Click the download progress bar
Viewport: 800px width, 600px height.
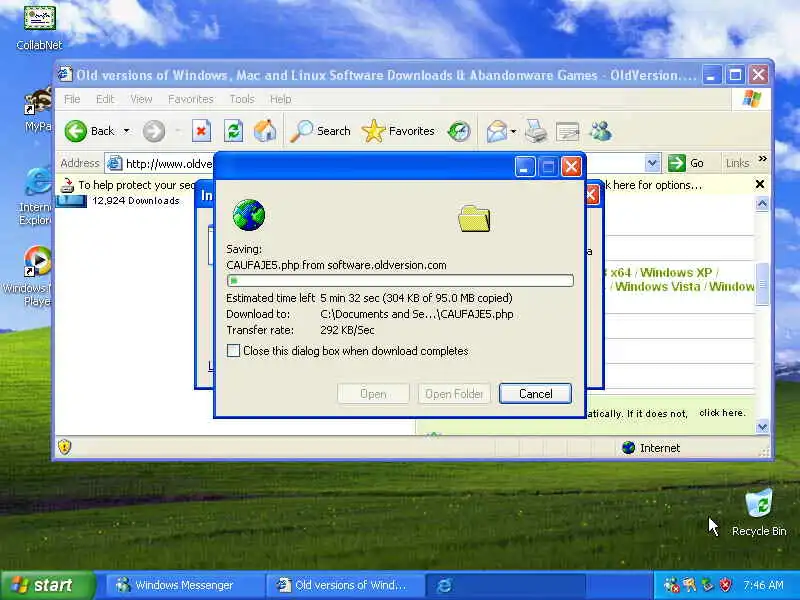coord(400,281)
